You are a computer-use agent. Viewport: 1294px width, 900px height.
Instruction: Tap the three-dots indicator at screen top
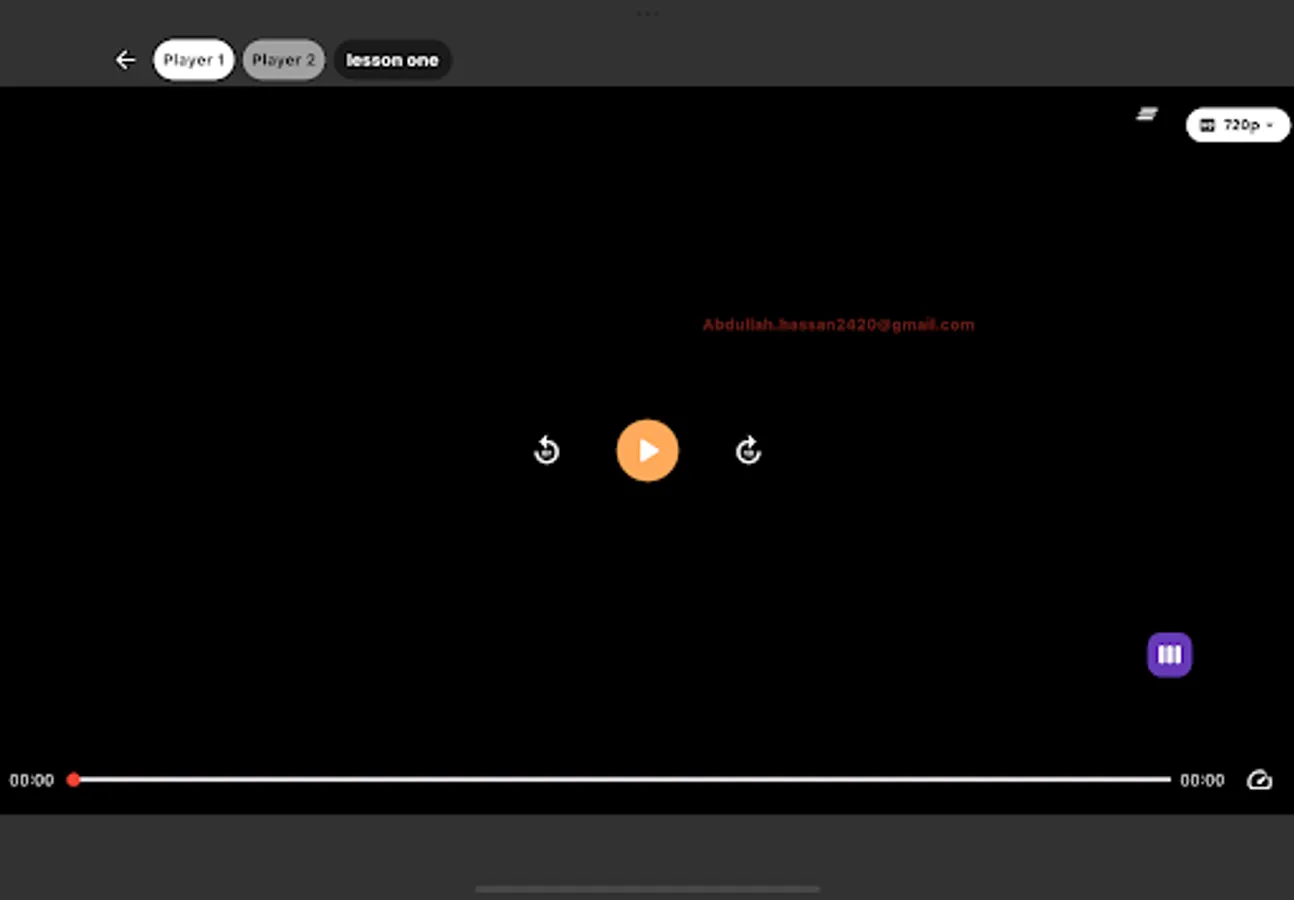[648, 13]
